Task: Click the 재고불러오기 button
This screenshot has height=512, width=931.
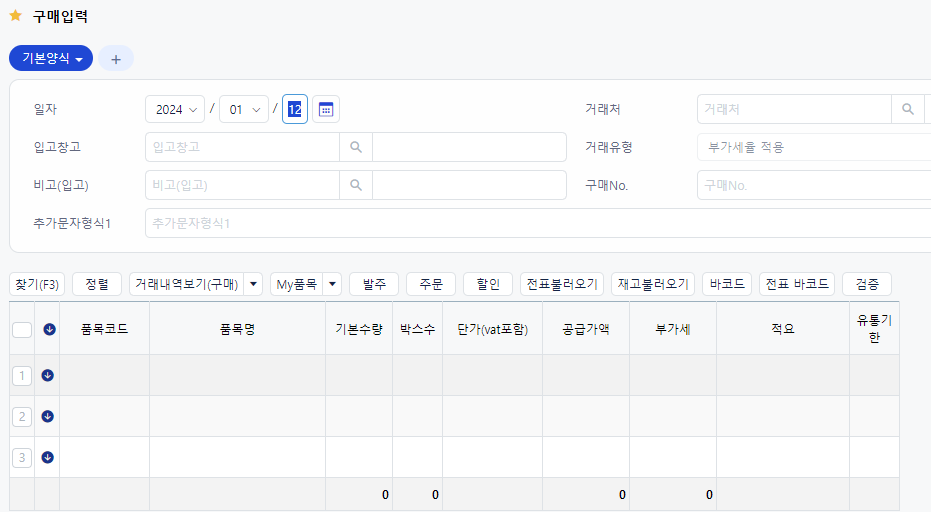Action: [653, 284]
